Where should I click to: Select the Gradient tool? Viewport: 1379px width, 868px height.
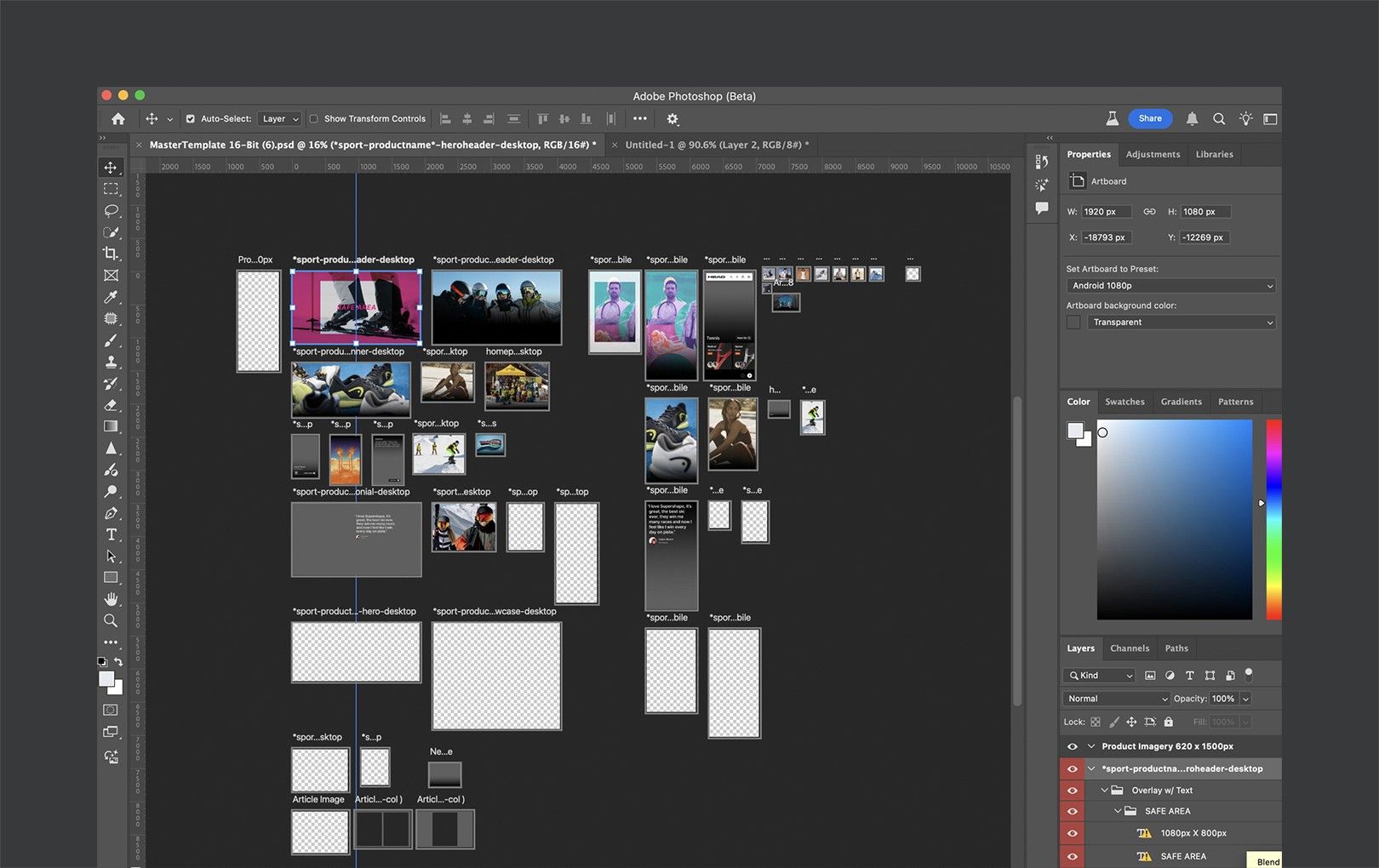[x=111, y=426]
